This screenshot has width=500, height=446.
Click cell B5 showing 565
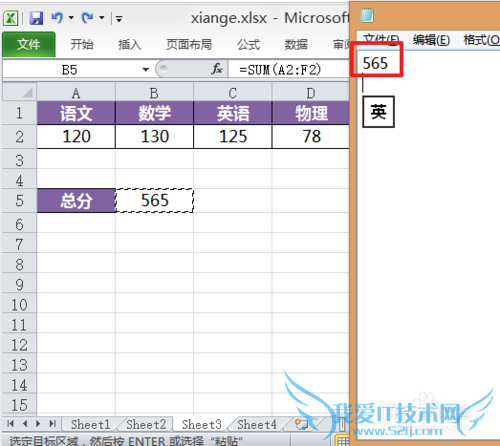[154, 201]
